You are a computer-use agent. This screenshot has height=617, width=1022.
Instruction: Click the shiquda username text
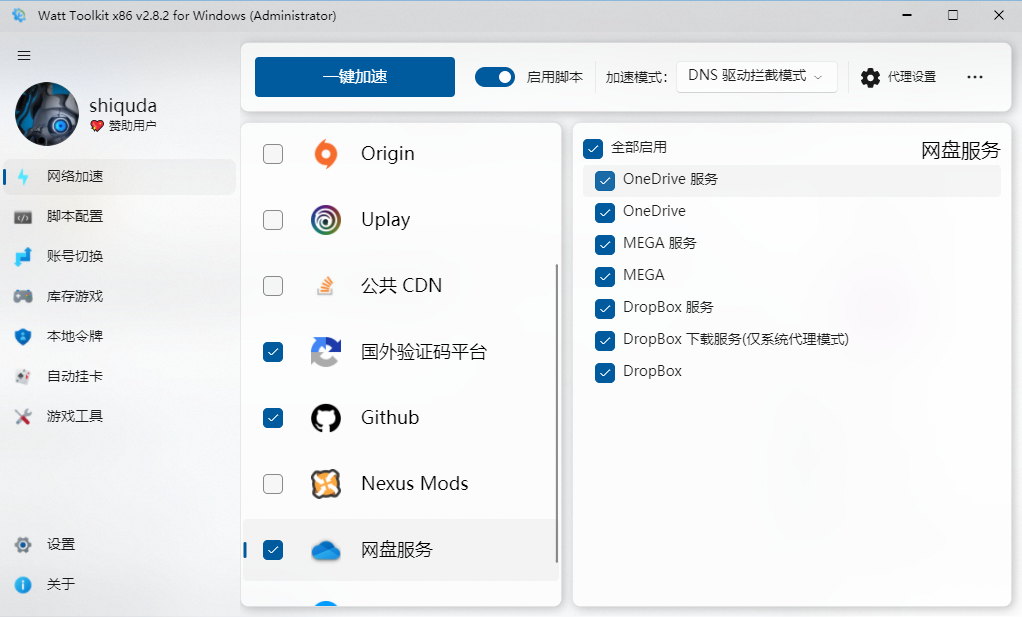tap(123, 106)
